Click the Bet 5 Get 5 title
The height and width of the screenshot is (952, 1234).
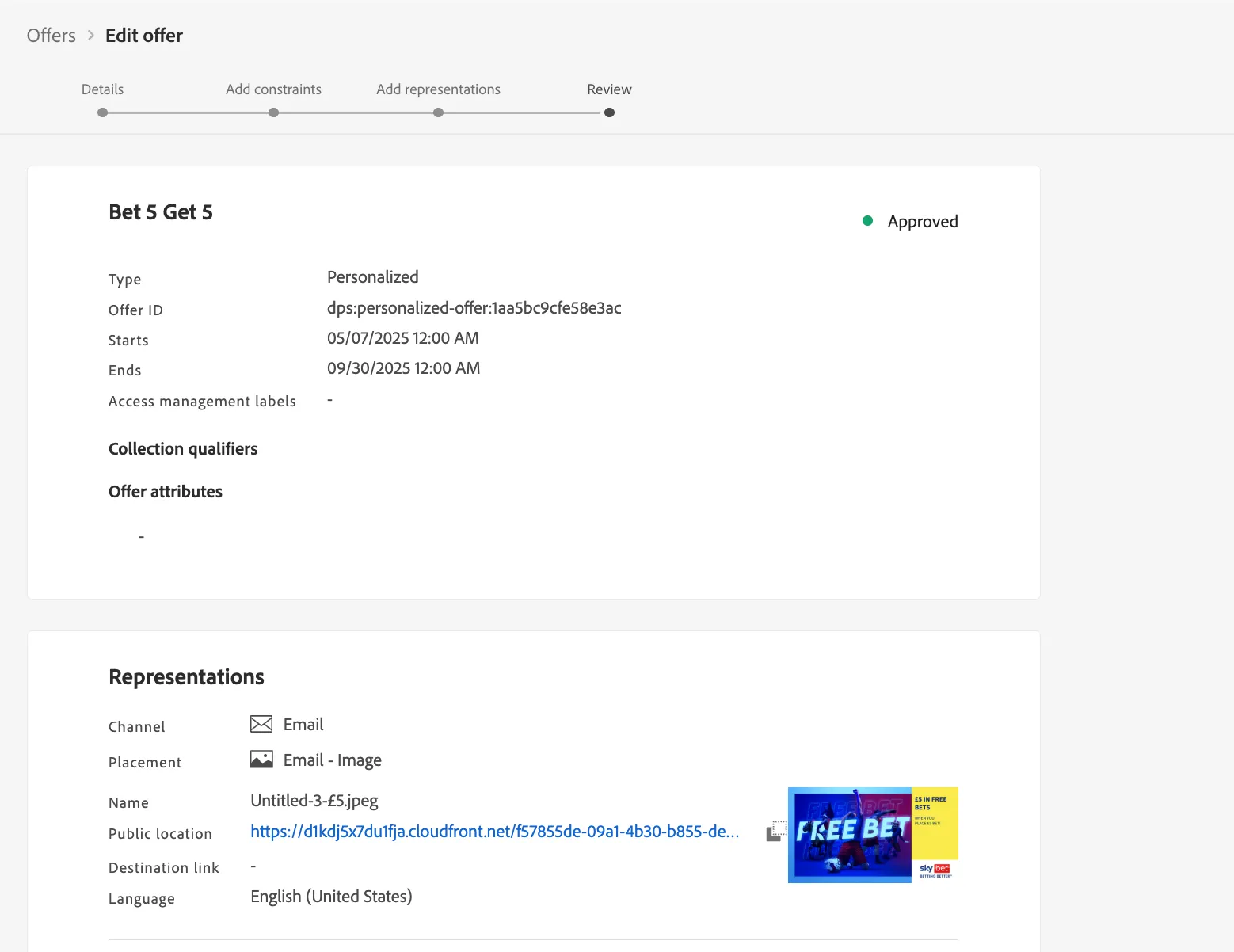pos(161,212)
